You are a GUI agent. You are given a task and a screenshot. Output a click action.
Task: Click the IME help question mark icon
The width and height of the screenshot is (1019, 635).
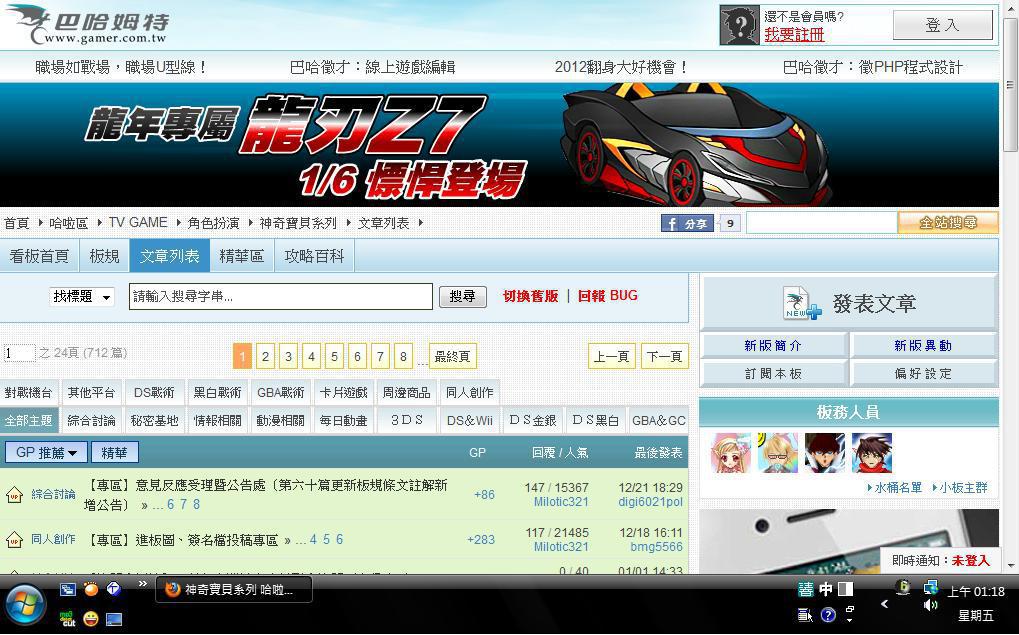click(827, 614)
